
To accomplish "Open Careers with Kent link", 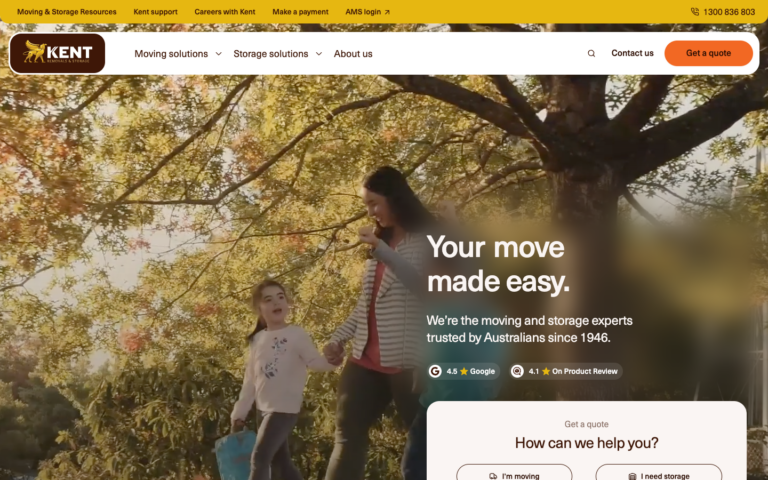I will pyautogui.click(x=225, y=12).
